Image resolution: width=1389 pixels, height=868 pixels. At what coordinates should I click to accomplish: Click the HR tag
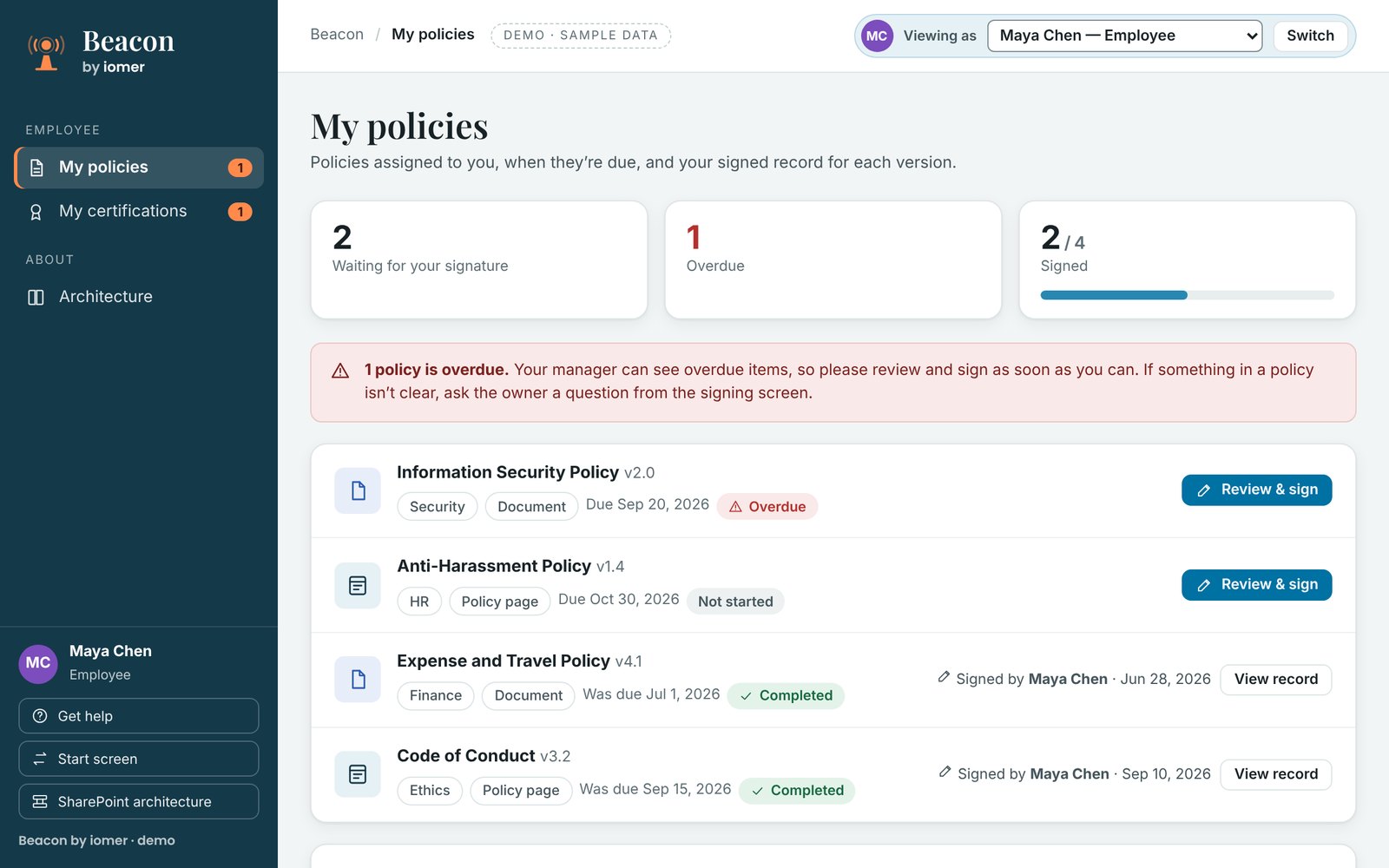click(419, 602)
